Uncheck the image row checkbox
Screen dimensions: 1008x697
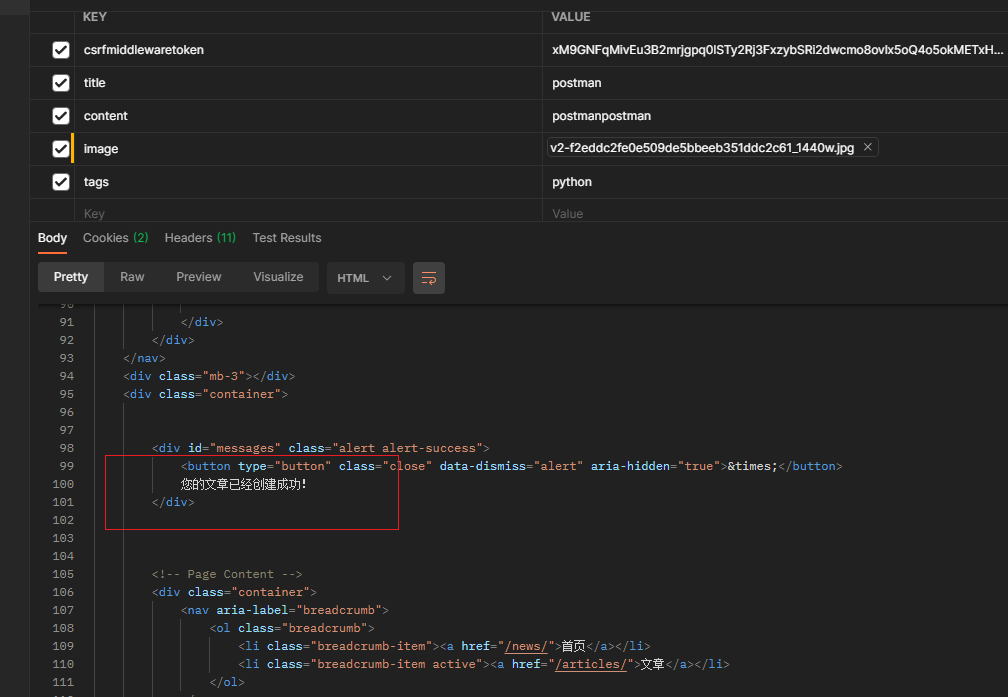point(61,149)
